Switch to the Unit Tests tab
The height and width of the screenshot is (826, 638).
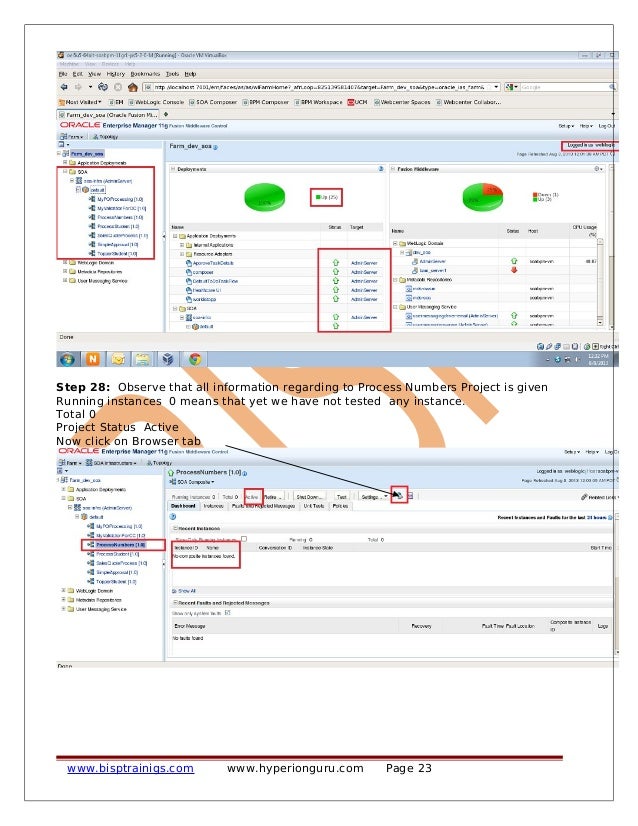pos(313,506)
